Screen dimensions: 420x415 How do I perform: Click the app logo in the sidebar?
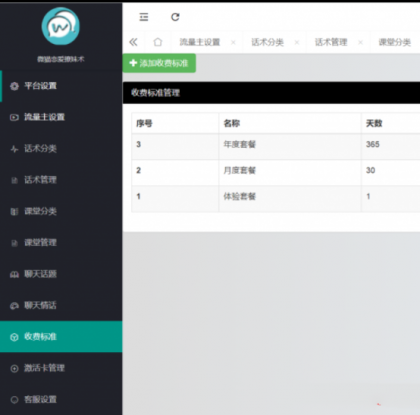click(x=61, y=26)
